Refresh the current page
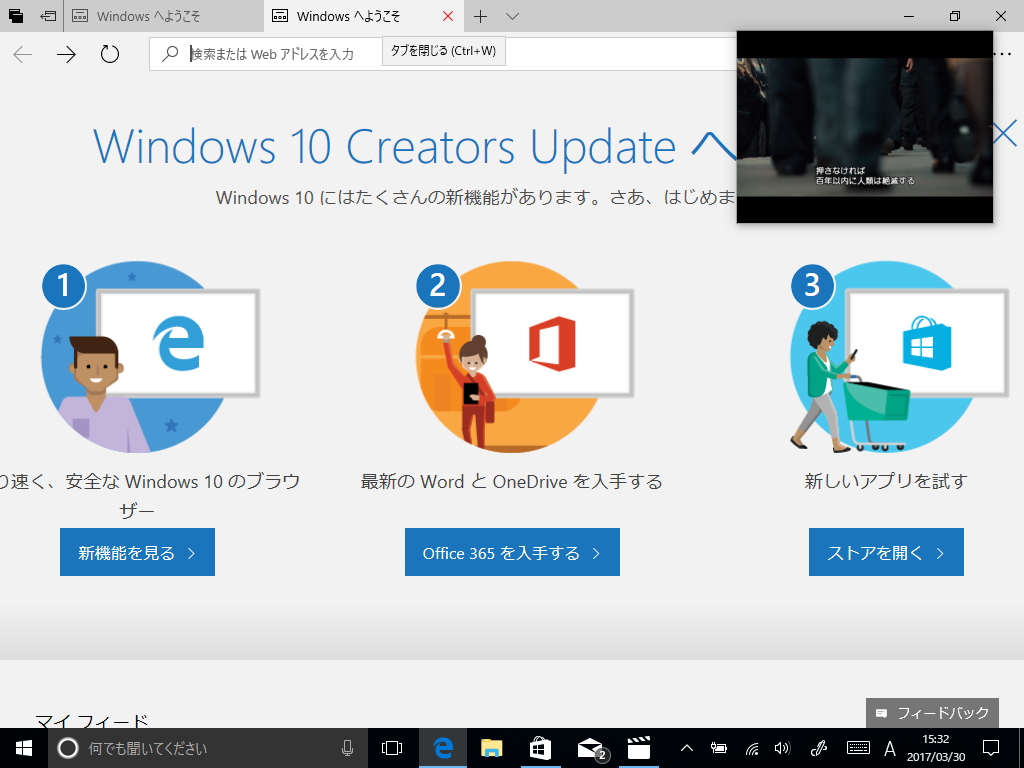This screenshot has width=1024, height=768. tap(110, 54)
